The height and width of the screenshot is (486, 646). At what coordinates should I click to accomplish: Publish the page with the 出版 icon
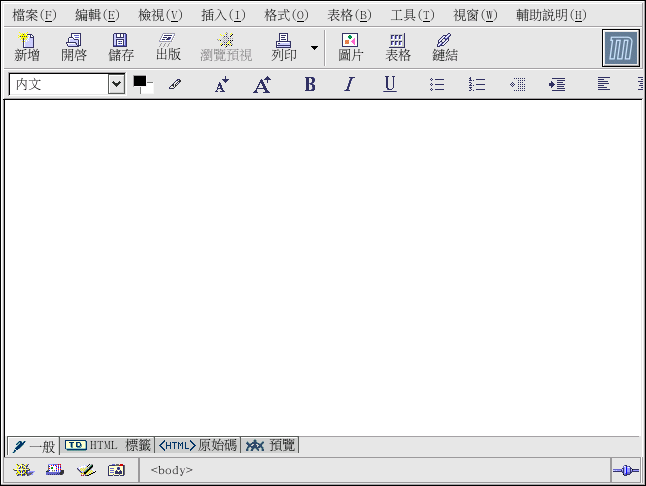coord(168,47)
